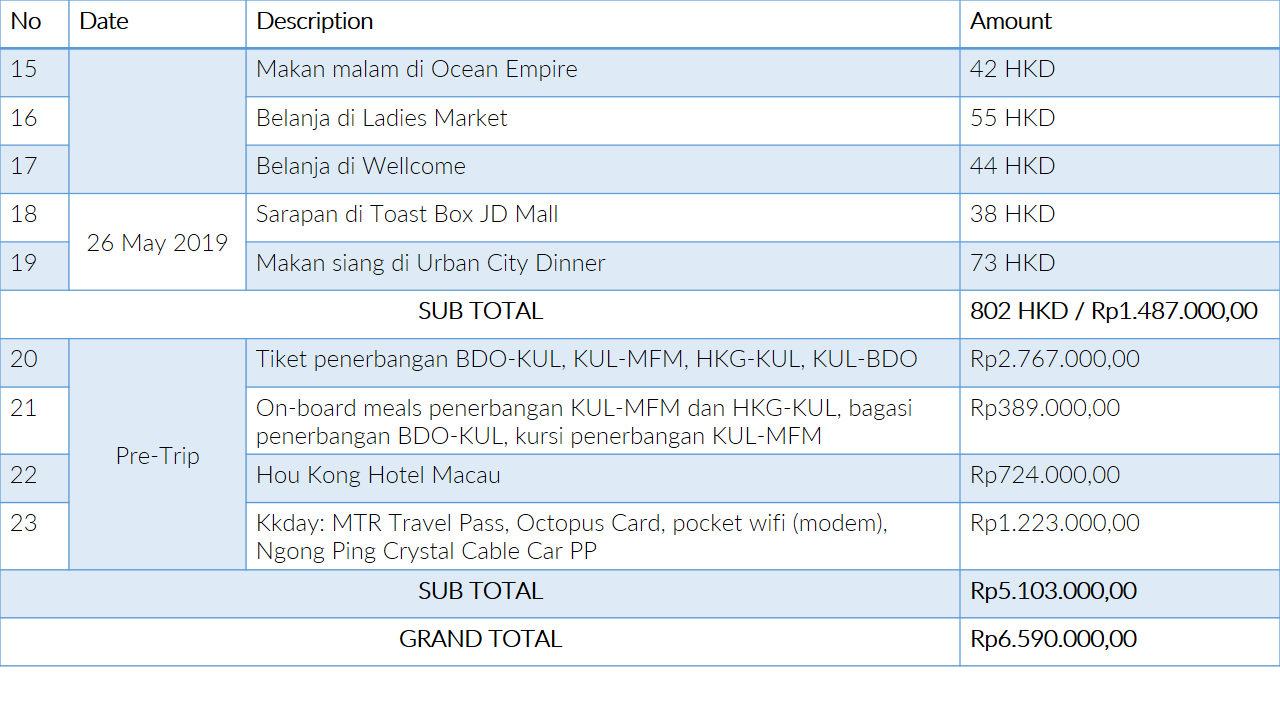The width and height of the screenshot is (1280, 720).
Task: Select the "802 HKD / Rp1.487.000,00" subtotal amount
Action: tap(1113, 312)
